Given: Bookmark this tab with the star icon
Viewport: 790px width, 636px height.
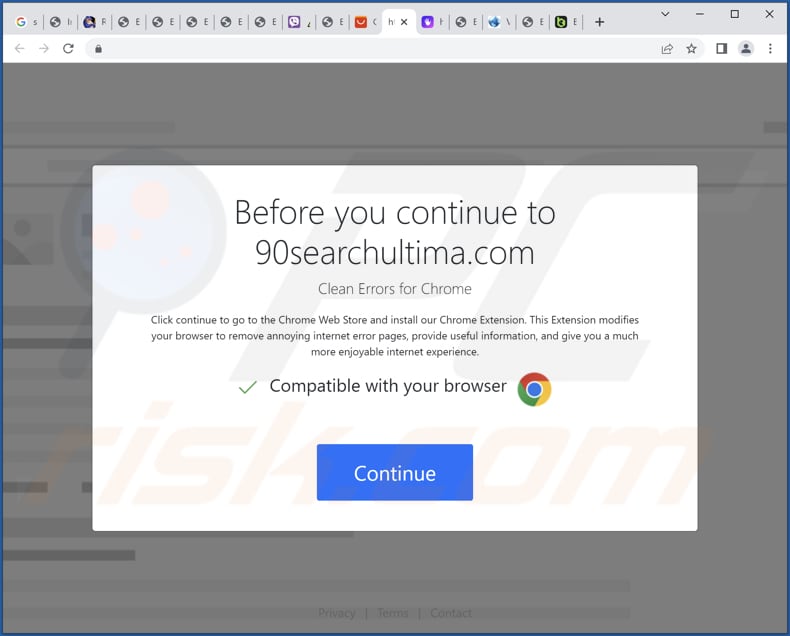Looking at the screenshot, I should pos(691,48).
